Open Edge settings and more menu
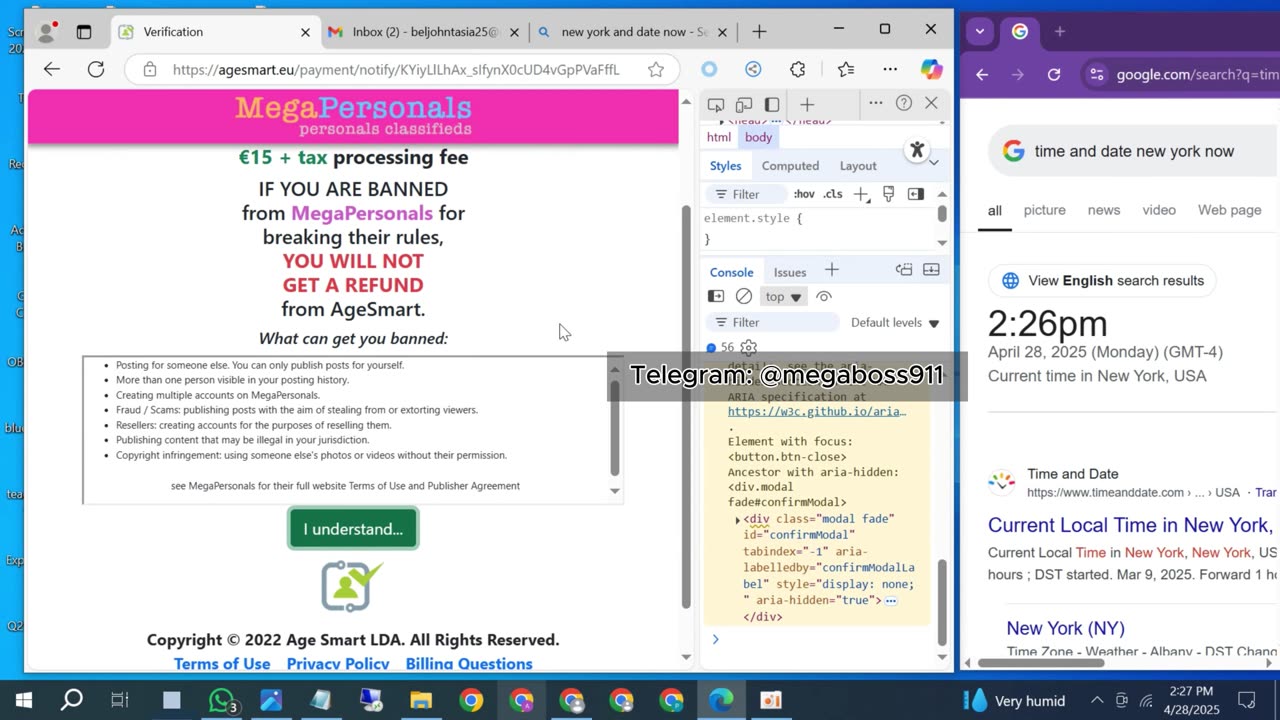The width and height of the screenshot is (1280, 720). [x=890, y=69]
